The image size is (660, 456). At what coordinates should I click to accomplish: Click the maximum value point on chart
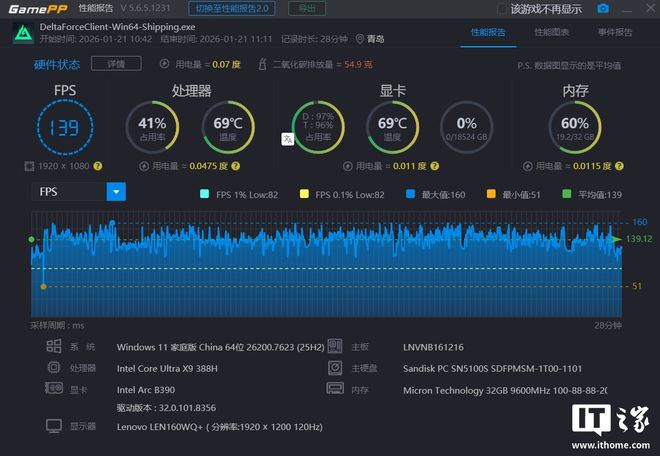[x=112, y=222]
